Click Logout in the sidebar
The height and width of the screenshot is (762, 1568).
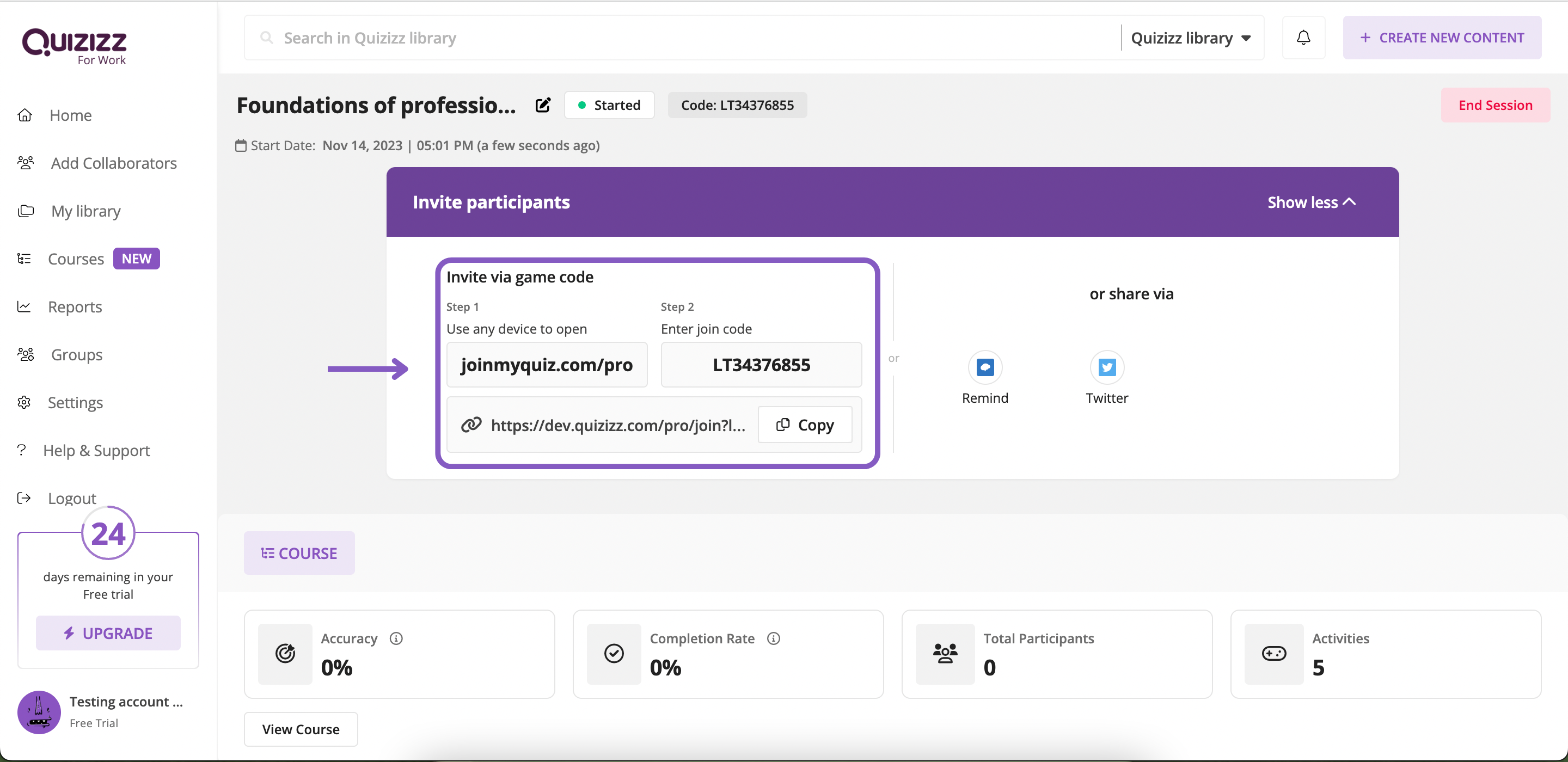click(72, 498)
